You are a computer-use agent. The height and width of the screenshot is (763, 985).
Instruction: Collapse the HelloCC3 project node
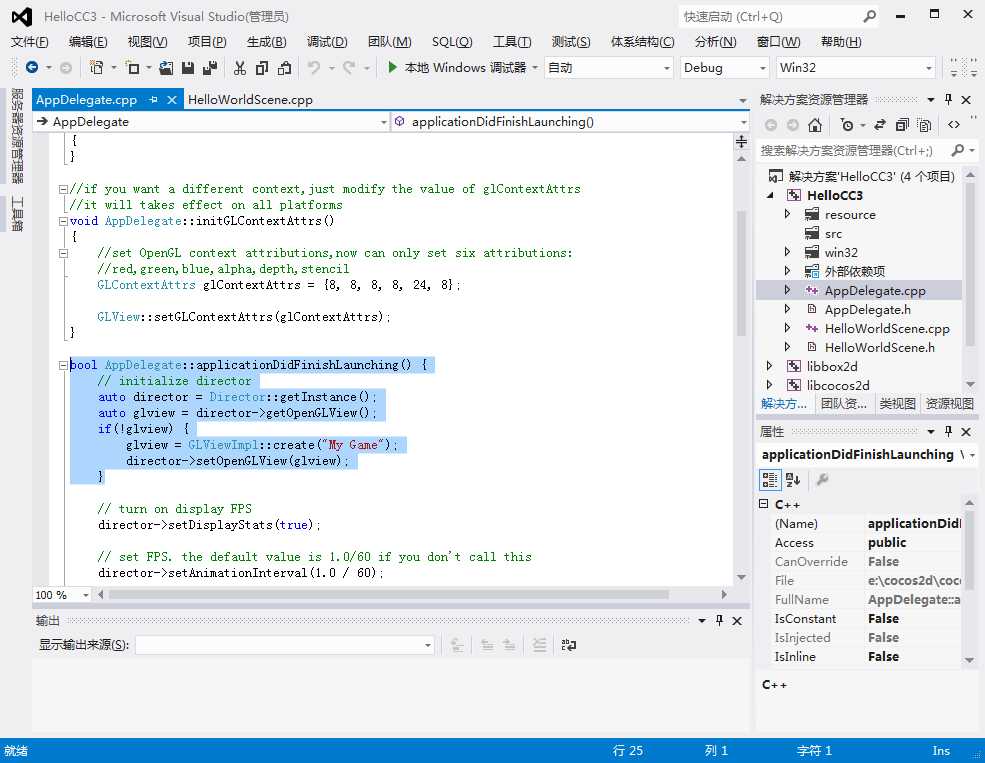coord(770,196)
